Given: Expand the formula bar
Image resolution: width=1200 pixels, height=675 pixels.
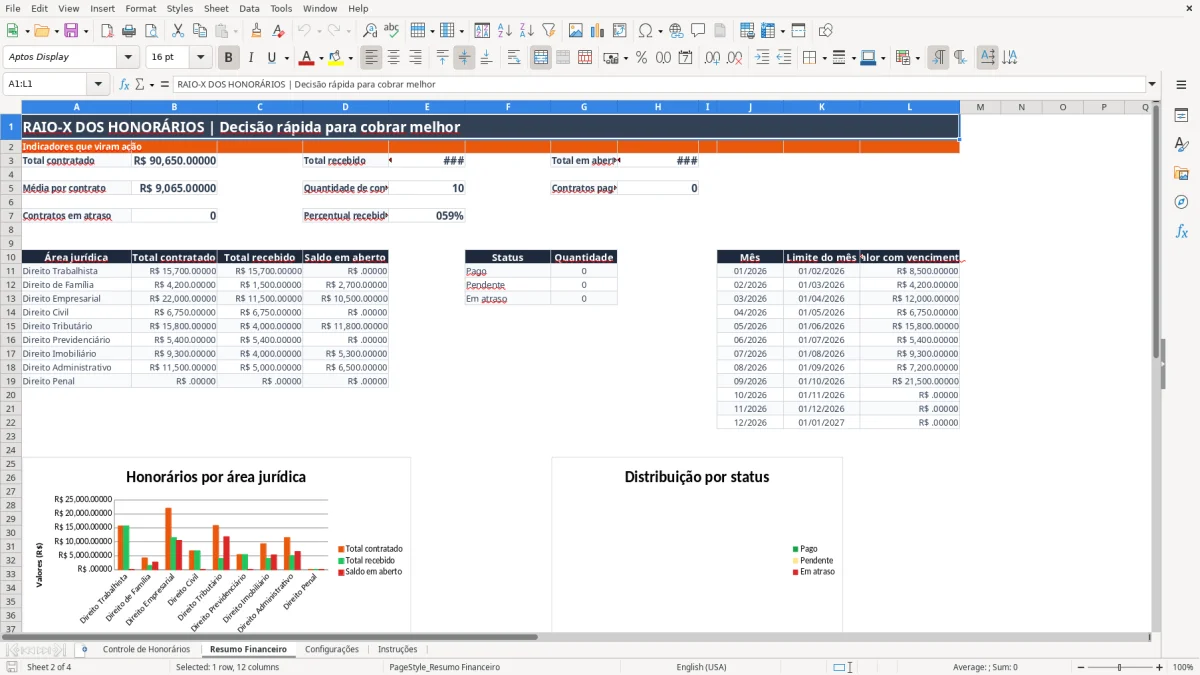Looking at the screenshot, I should (x=1152, y=84).
